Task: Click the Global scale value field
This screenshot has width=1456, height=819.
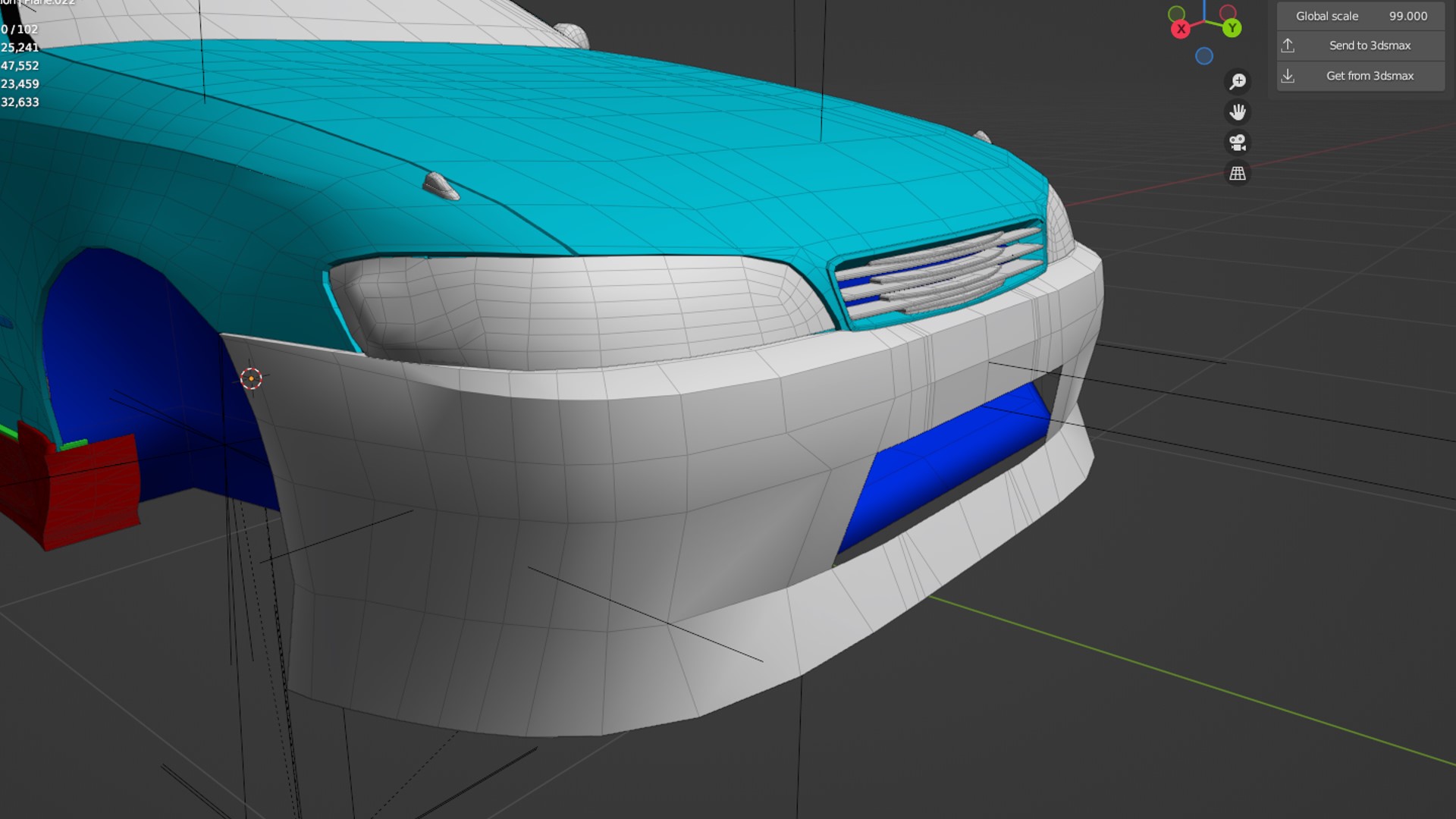Action: pos(1361,16)
